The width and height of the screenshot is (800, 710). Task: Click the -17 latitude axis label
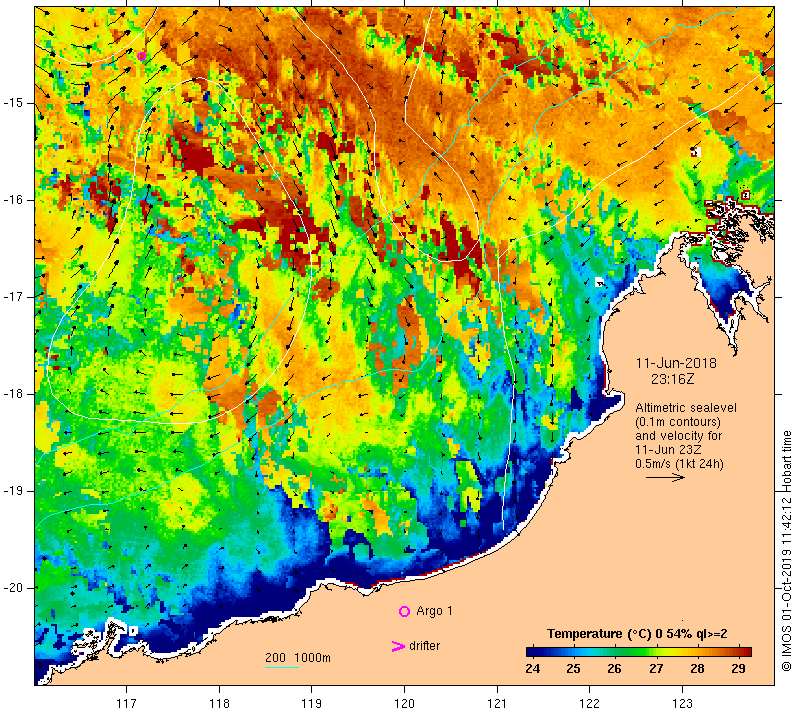click(13, 297)
